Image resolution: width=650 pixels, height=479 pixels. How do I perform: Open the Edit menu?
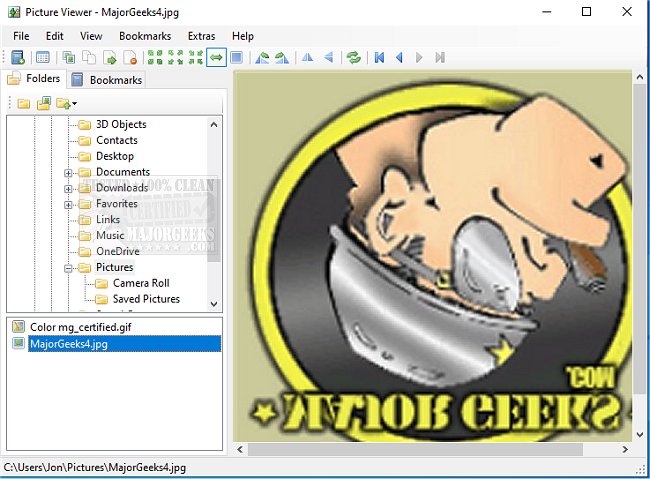[55, 36]
